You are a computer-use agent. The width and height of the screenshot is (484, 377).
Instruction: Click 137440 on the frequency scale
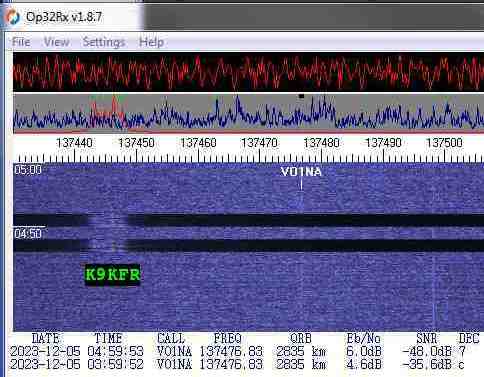pos(74,143)
